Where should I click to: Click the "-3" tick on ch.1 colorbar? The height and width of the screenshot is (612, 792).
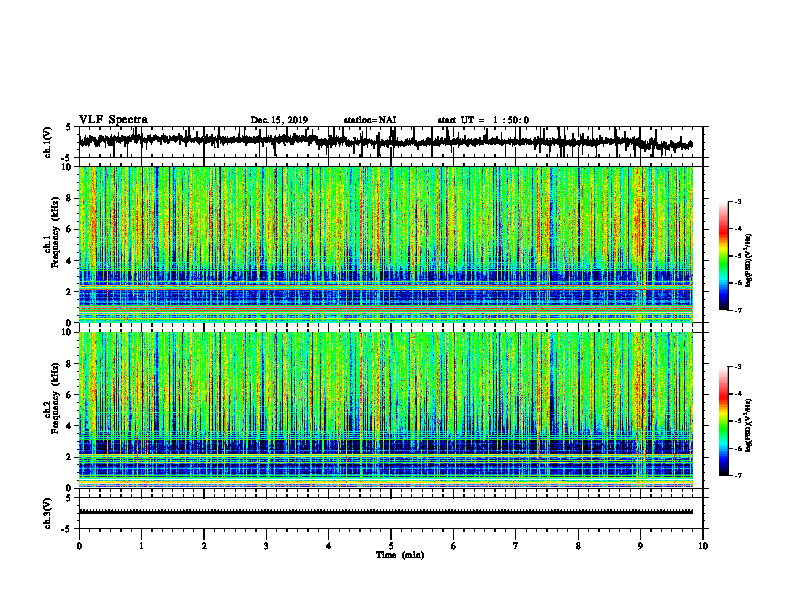[738, 201]
